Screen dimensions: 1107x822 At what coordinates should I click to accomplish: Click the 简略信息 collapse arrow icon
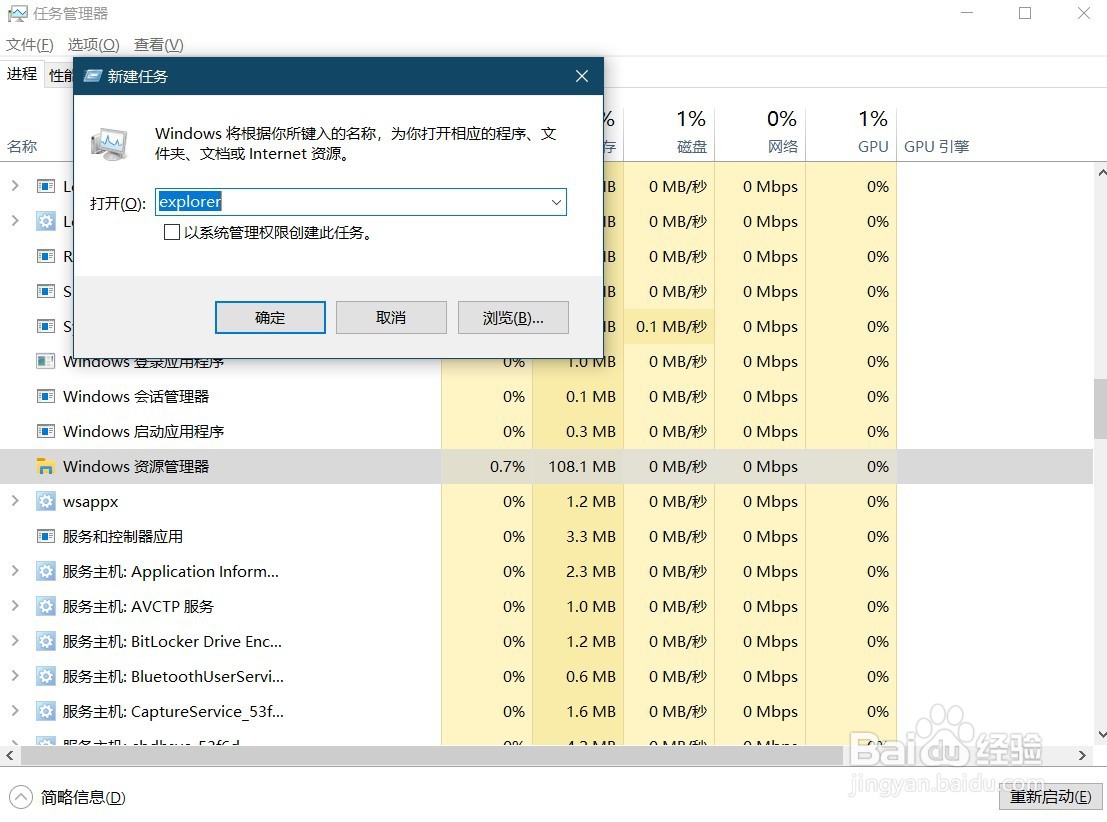pos(20,797)
